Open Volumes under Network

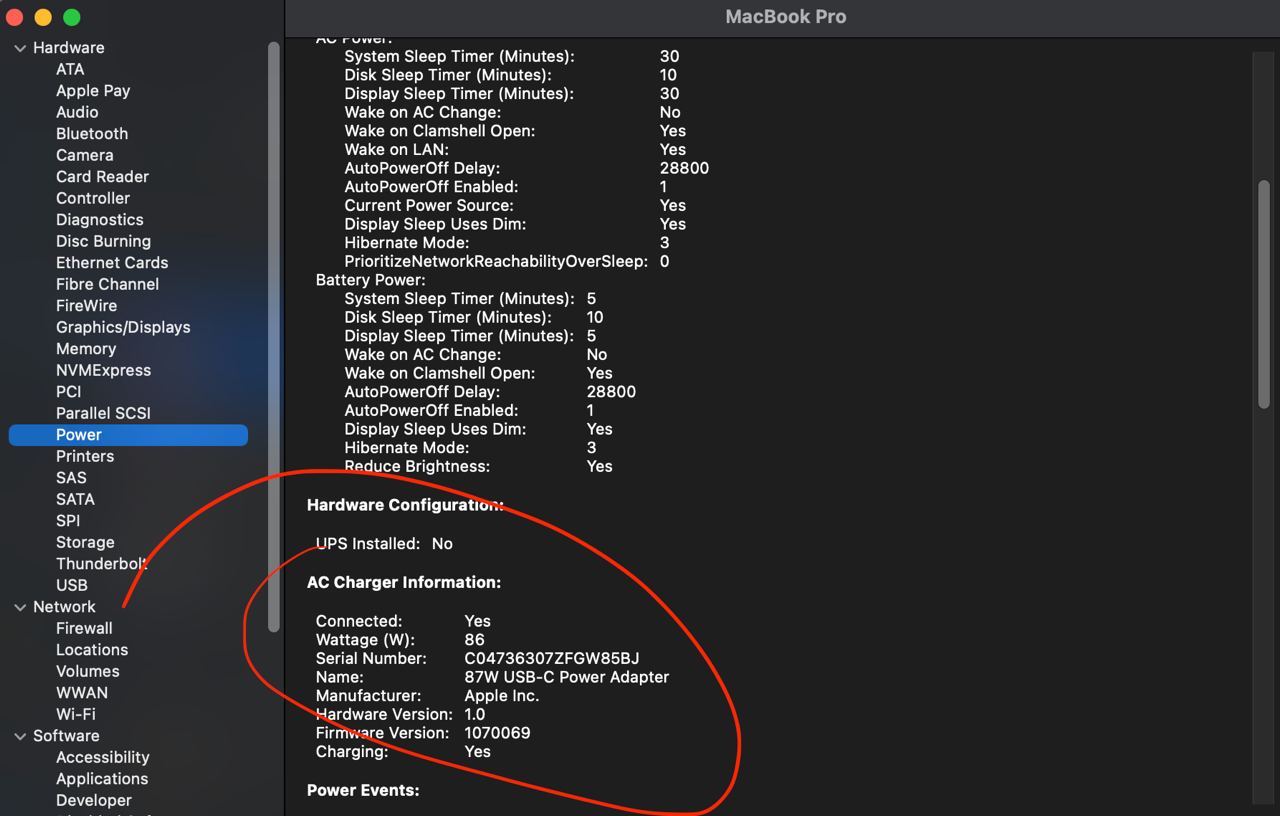coord(87,671)
